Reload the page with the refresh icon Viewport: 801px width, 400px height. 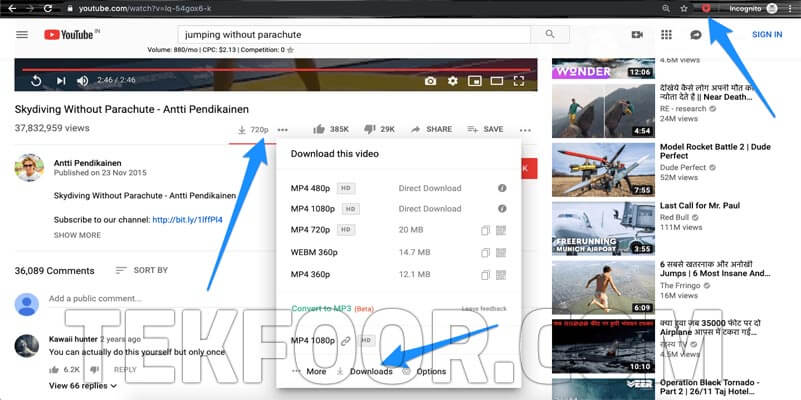[48, 8]
